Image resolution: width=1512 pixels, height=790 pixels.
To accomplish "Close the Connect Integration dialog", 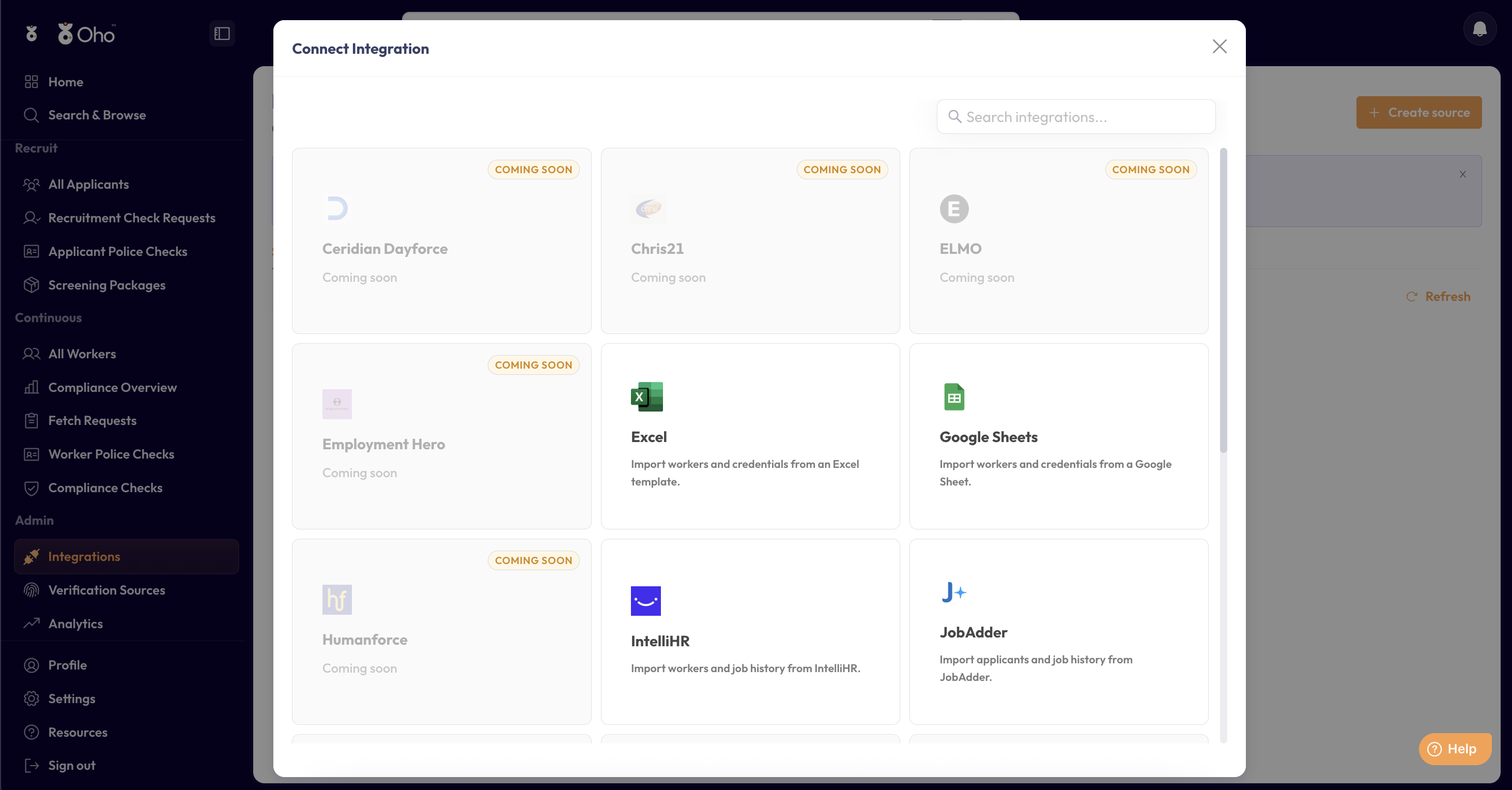I will [1220, 47].
